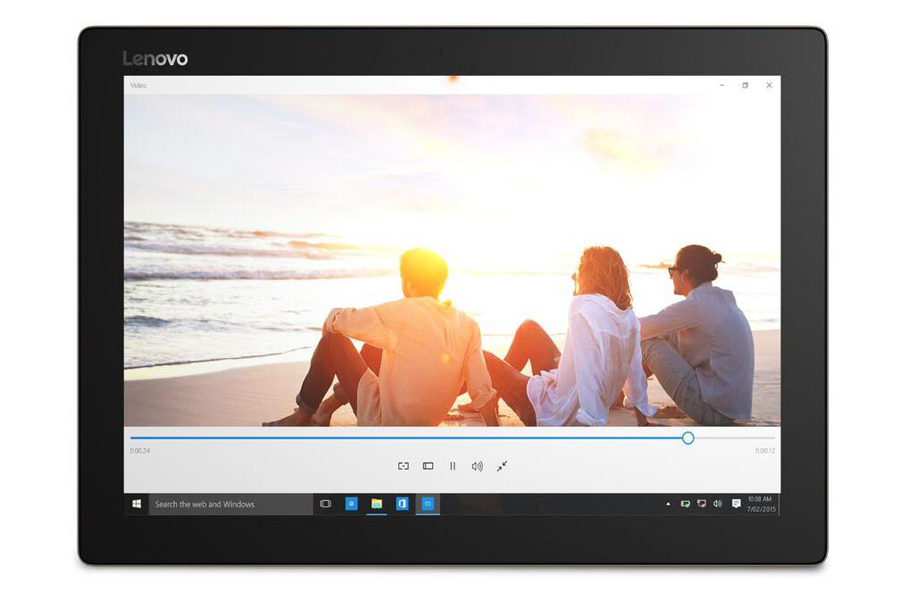Open the network tray icon

[x=701, y=504]
